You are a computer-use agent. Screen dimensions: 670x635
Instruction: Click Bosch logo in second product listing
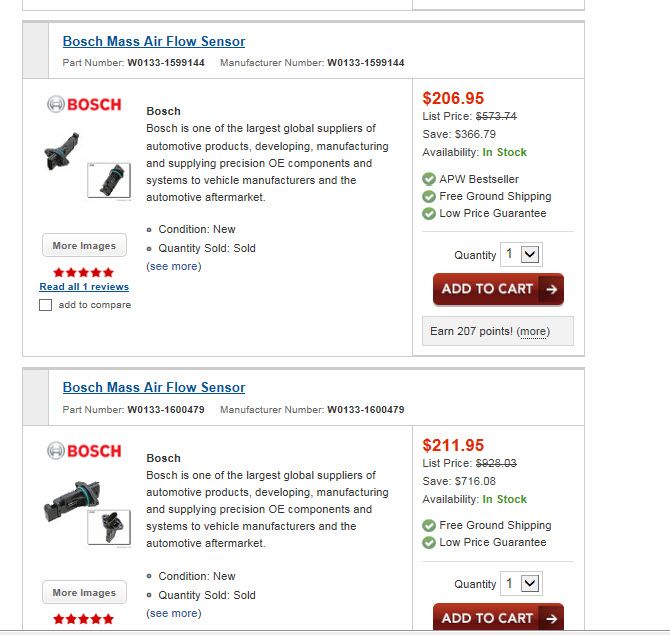pos(84,451)
